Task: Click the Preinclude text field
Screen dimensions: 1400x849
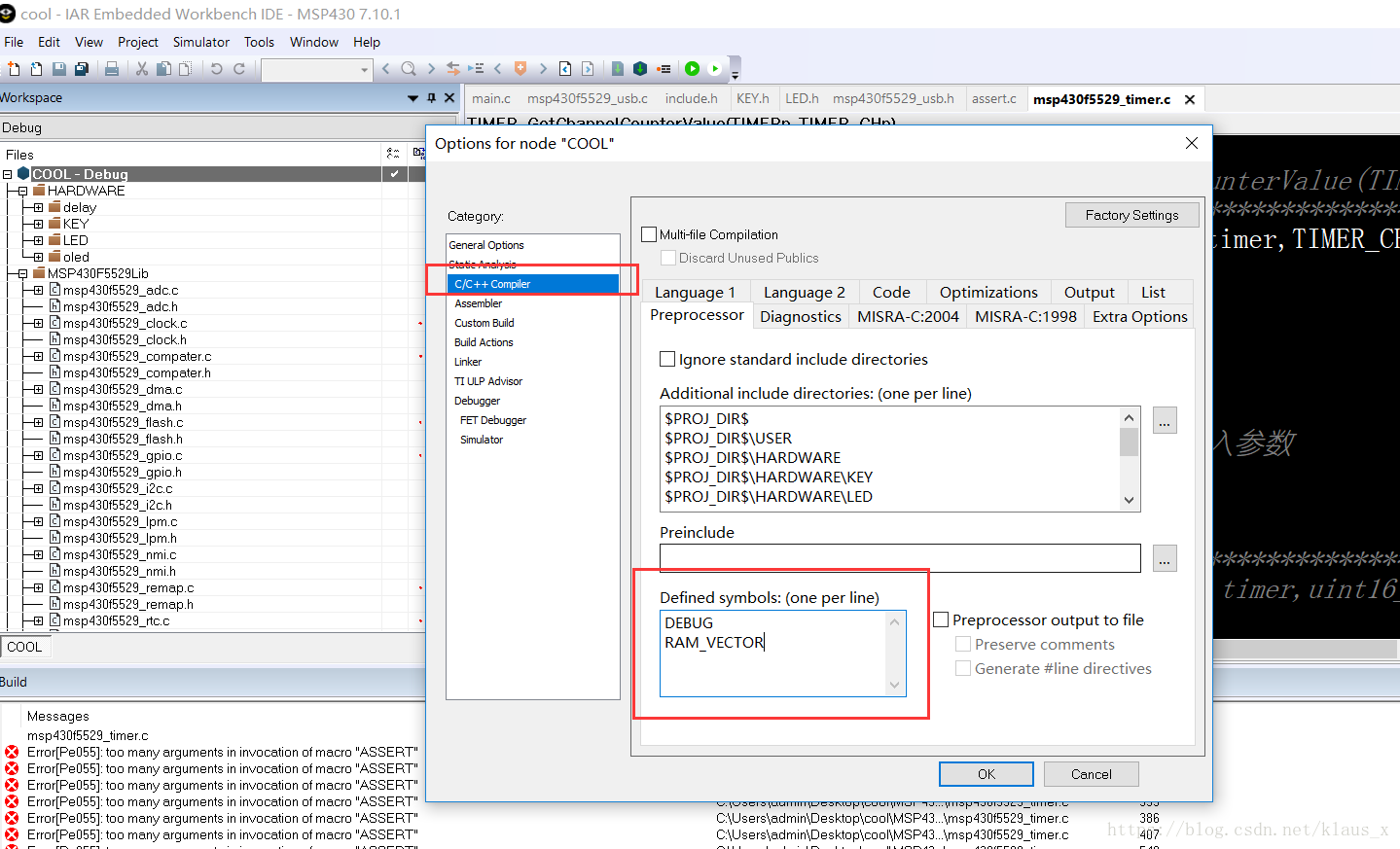Action: (900, 558)
